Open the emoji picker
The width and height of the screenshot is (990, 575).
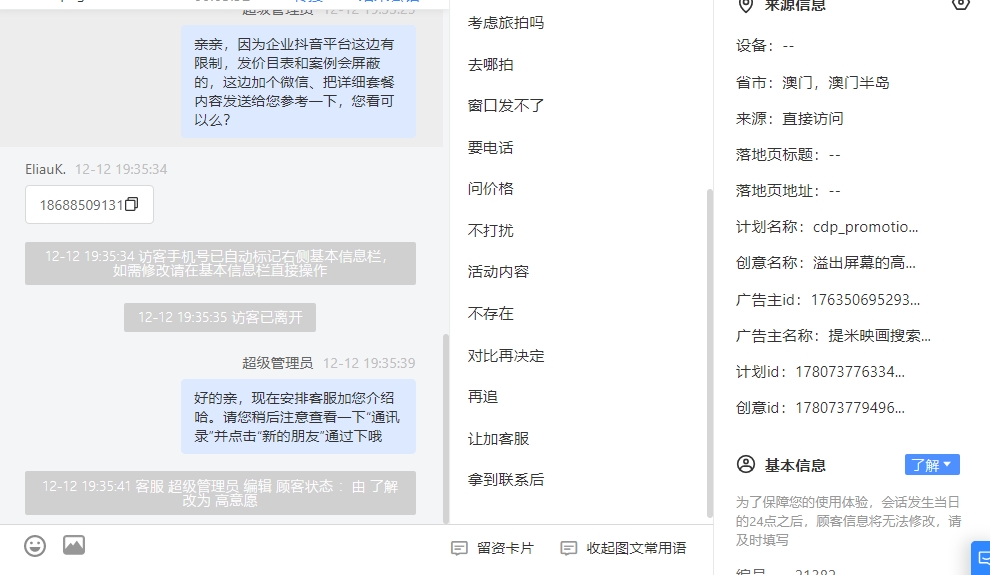coord(35,545)
